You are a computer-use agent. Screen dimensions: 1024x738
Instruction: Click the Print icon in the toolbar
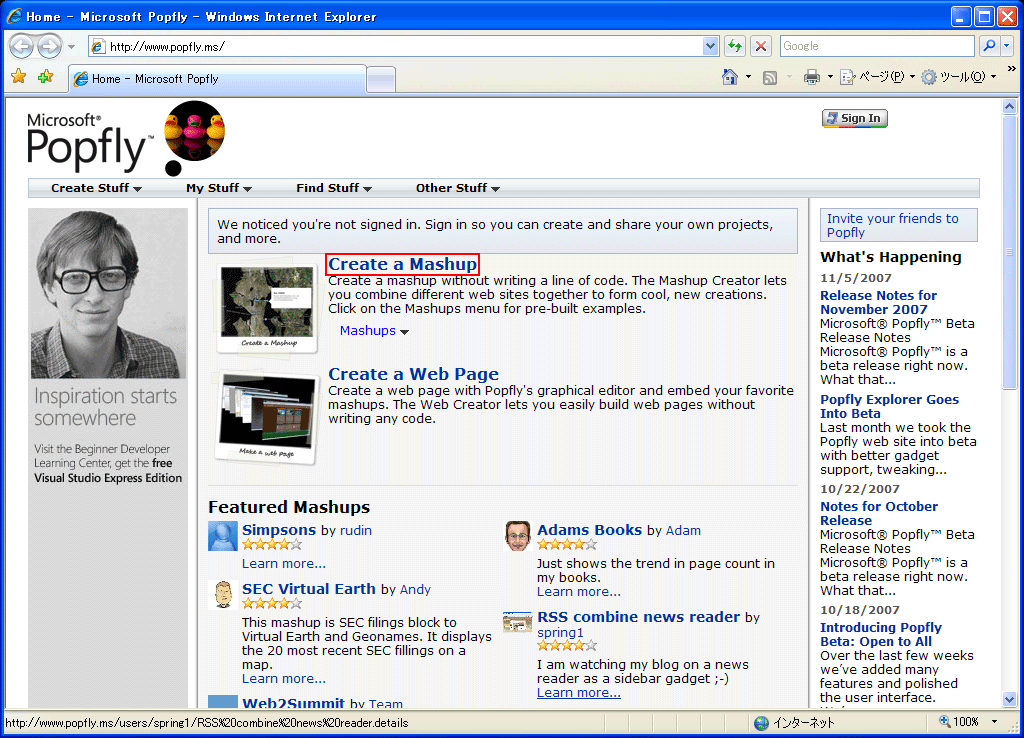point(812,78)
